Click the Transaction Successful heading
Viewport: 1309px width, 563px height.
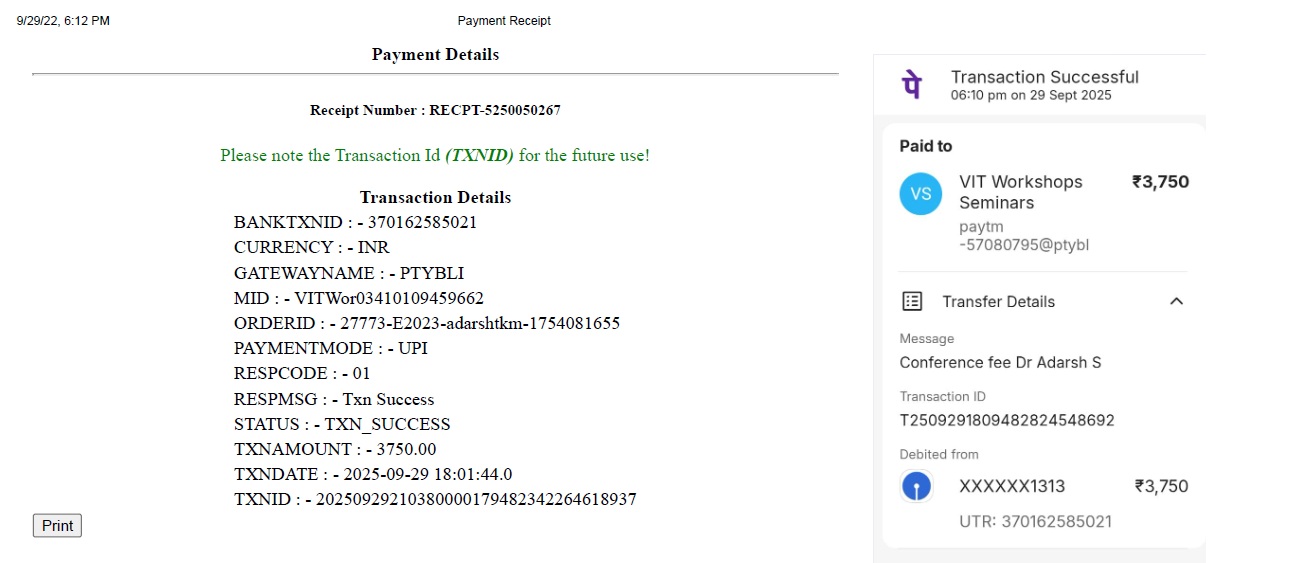tap(1044, 77)
